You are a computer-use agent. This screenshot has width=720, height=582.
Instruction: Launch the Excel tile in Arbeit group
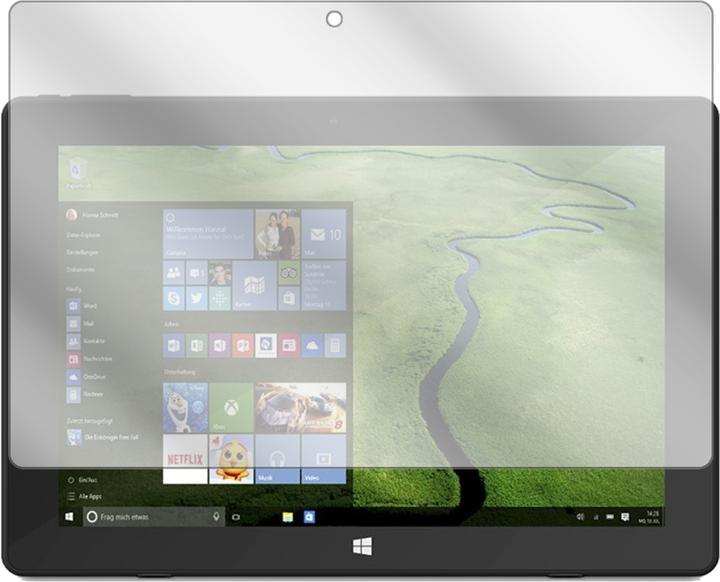point(197,345)
